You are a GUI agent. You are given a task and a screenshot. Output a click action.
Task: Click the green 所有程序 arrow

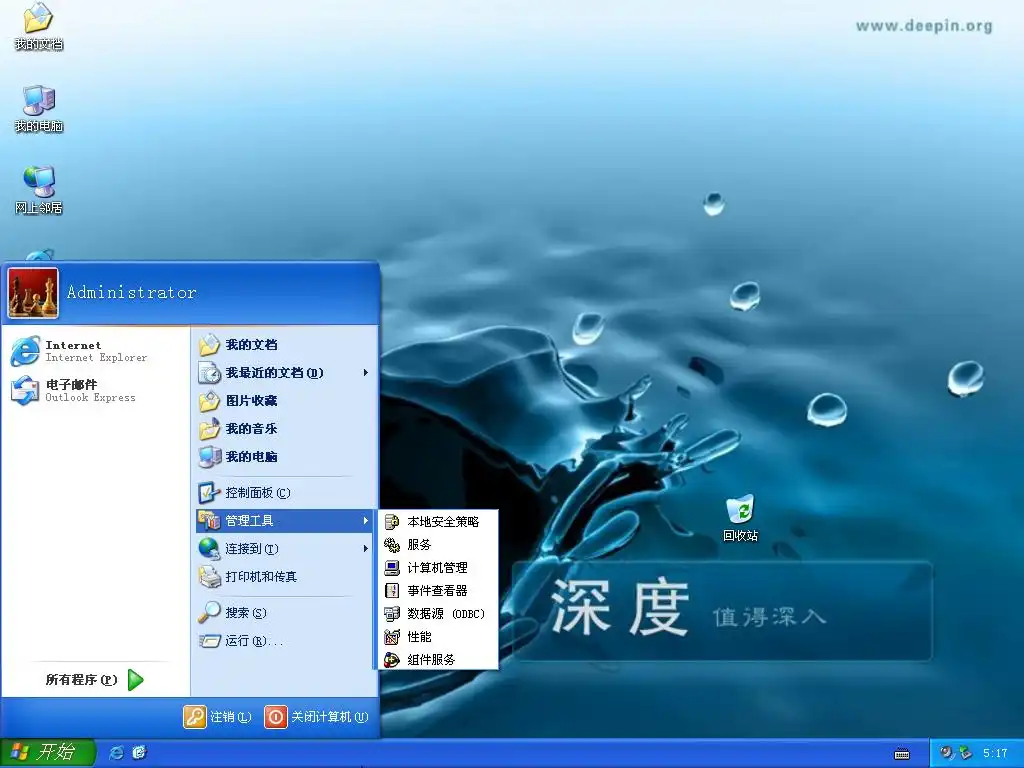135,680
